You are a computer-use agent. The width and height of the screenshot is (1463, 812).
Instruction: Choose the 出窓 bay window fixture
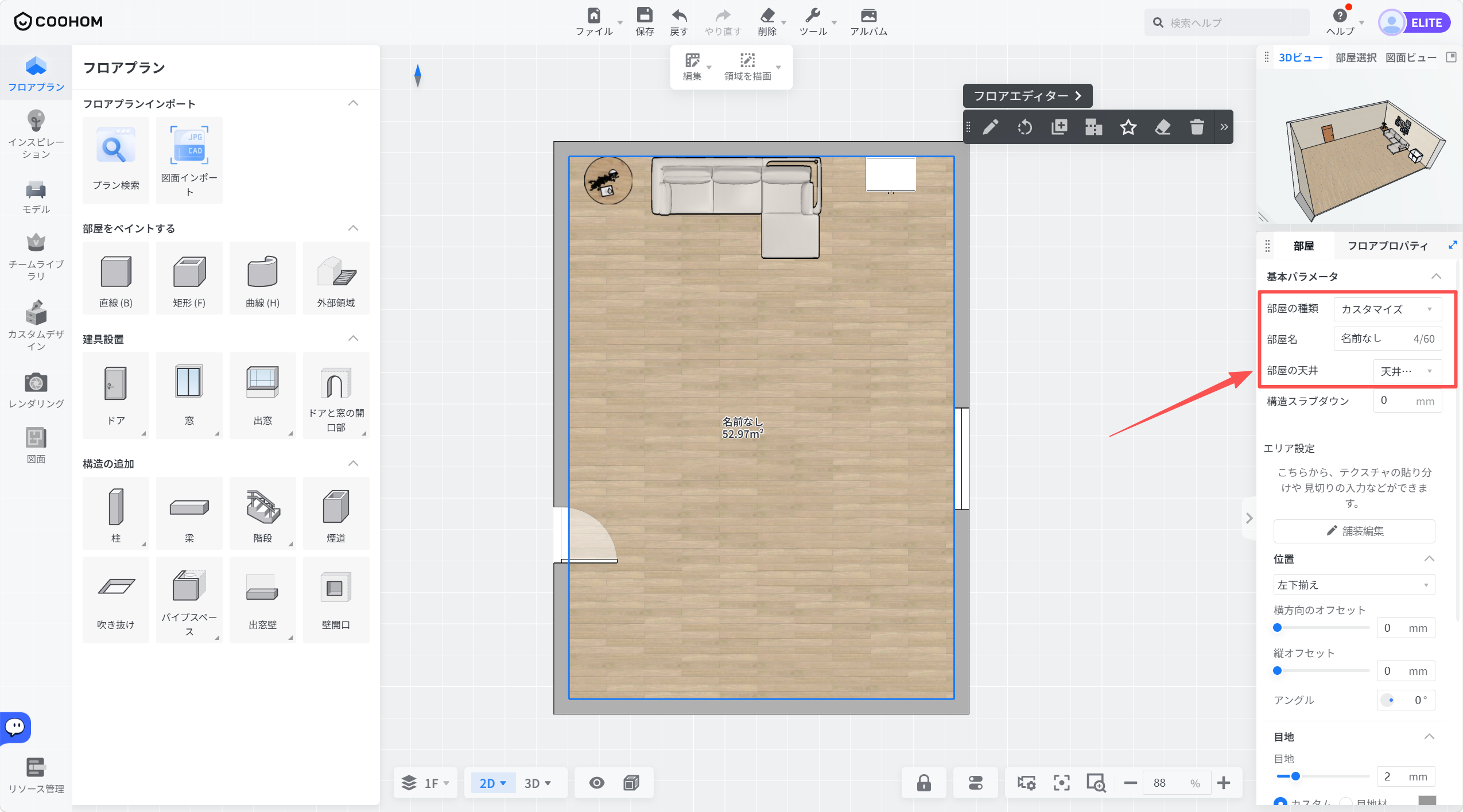click(263, 396)
